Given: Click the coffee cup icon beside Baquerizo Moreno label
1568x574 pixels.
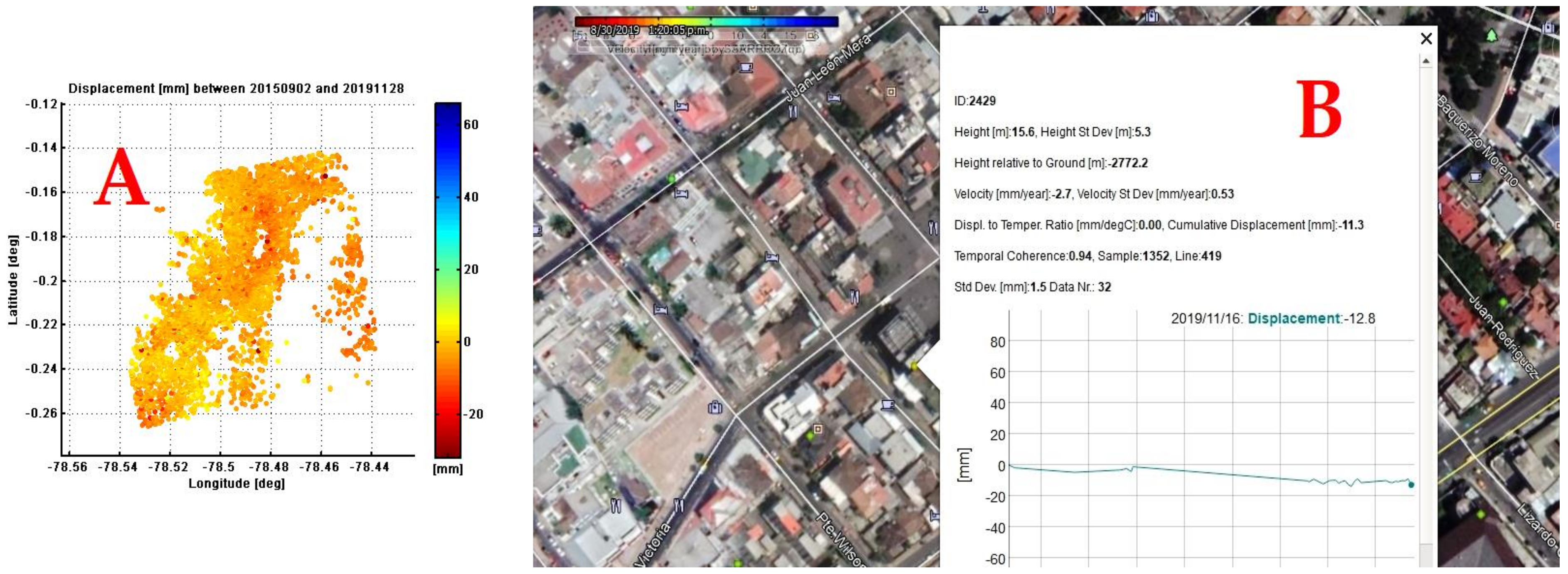Looking at the screenshot, I should point(1475,177).
